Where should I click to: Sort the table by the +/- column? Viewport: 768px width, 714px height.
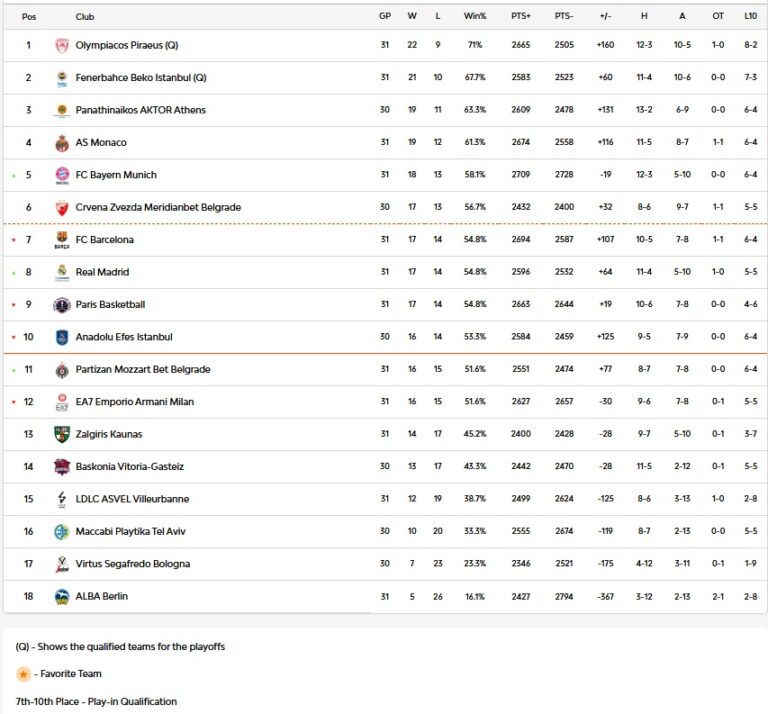tap(605, 16)
